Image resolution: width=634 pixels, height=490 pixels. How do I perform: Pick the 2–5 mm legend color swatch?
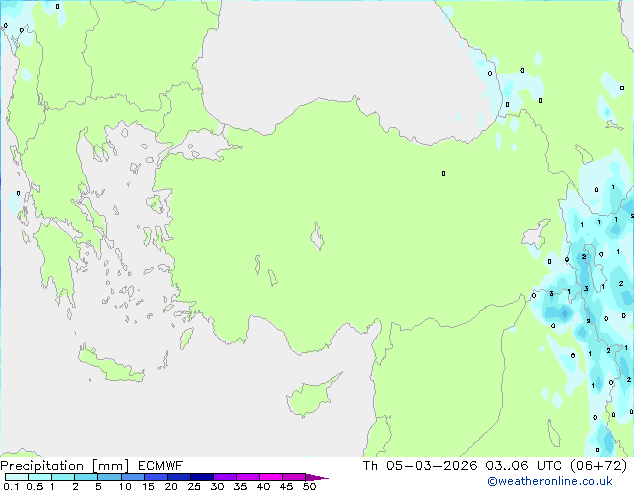pyautogui.click(x=86, y=477)
